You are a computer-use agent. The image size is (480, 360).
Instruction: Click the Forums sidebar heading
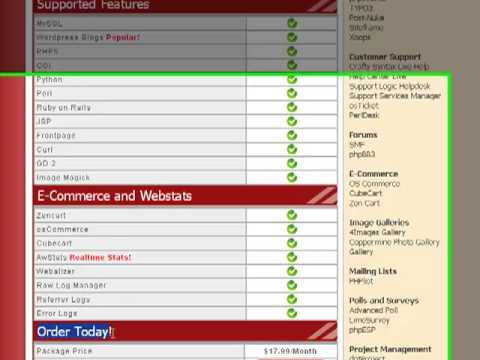(363, 135)
